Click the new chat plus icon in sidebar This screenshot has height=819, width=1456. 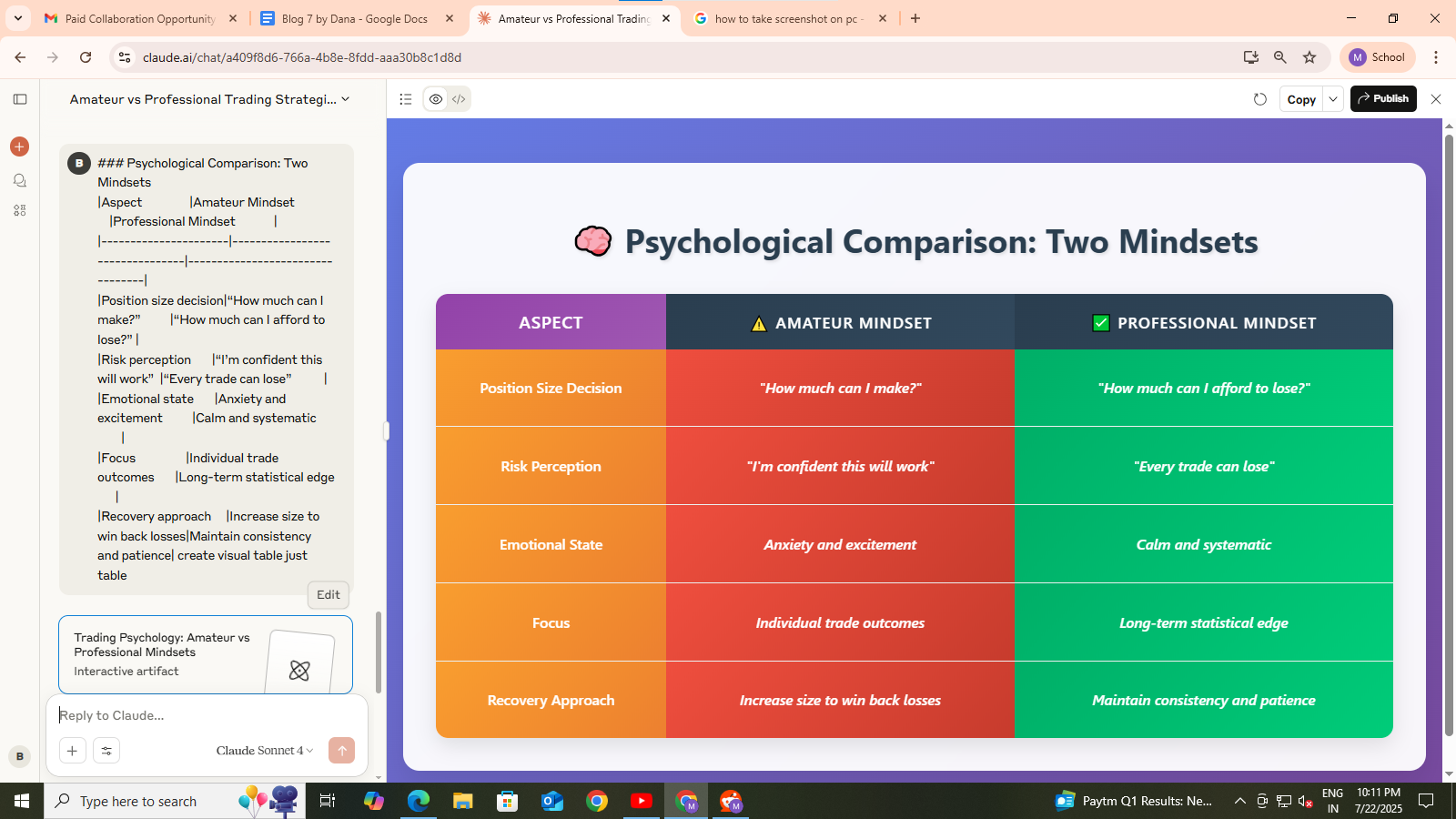pos(19,147)
